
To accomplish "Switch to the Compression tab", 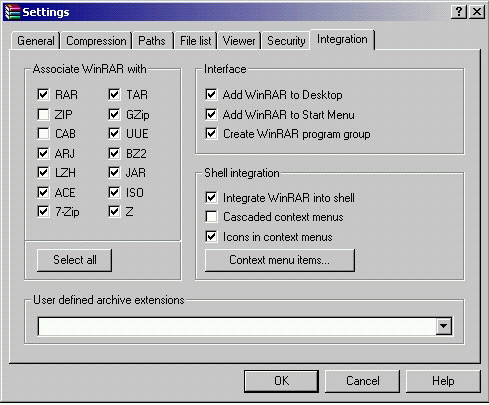I will click(x=96, y=41).
